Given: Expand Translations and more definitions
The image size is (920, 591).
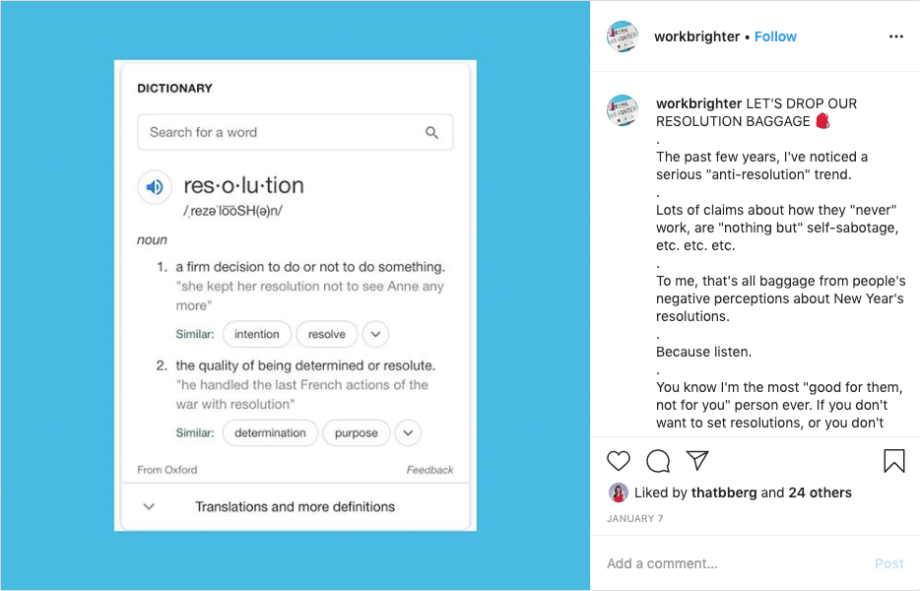Looking at the screenshot, I should tap(295, 507).
